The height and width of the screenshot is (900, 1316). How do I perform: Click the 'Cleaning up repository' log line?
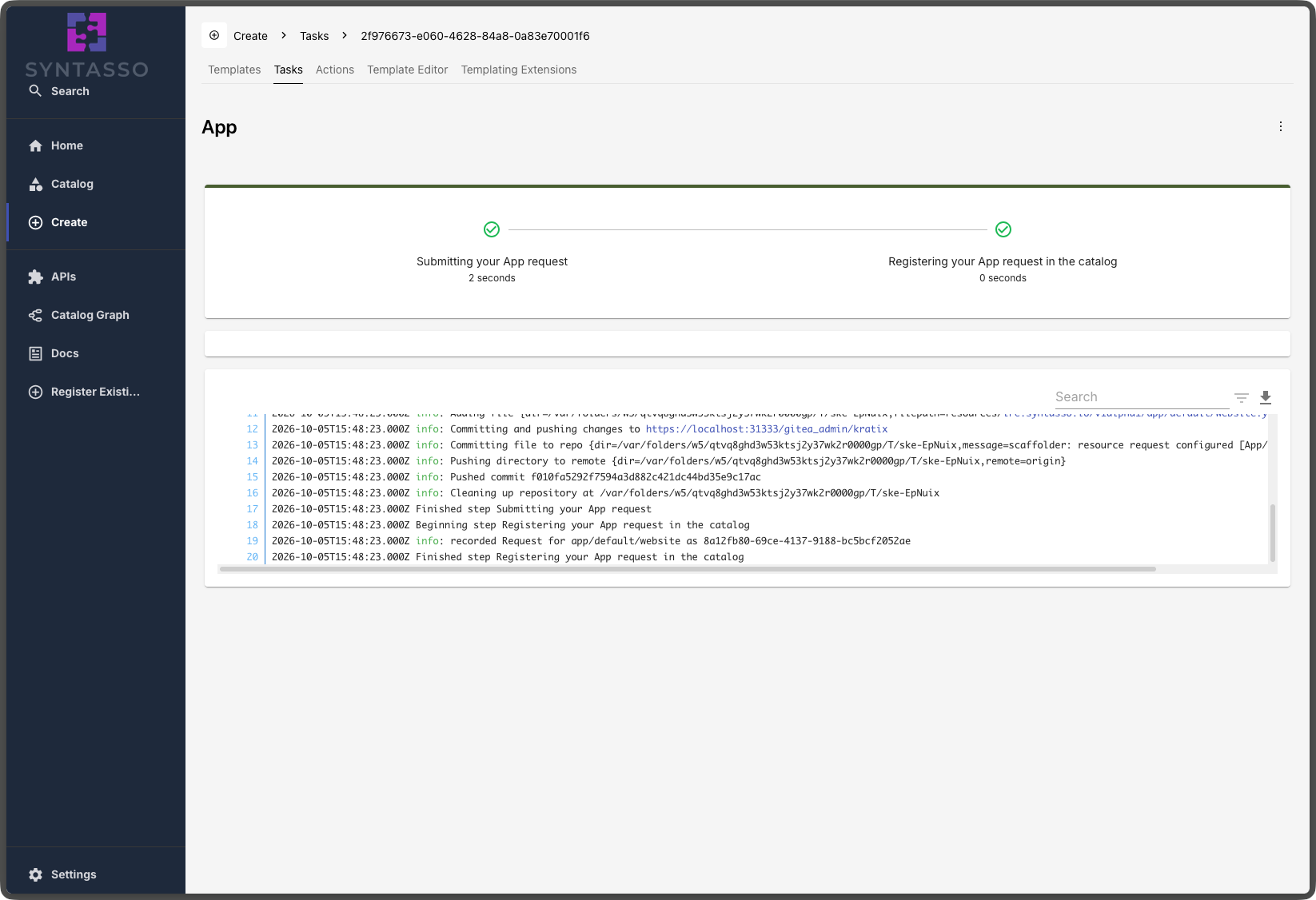[x=605, y=493]
